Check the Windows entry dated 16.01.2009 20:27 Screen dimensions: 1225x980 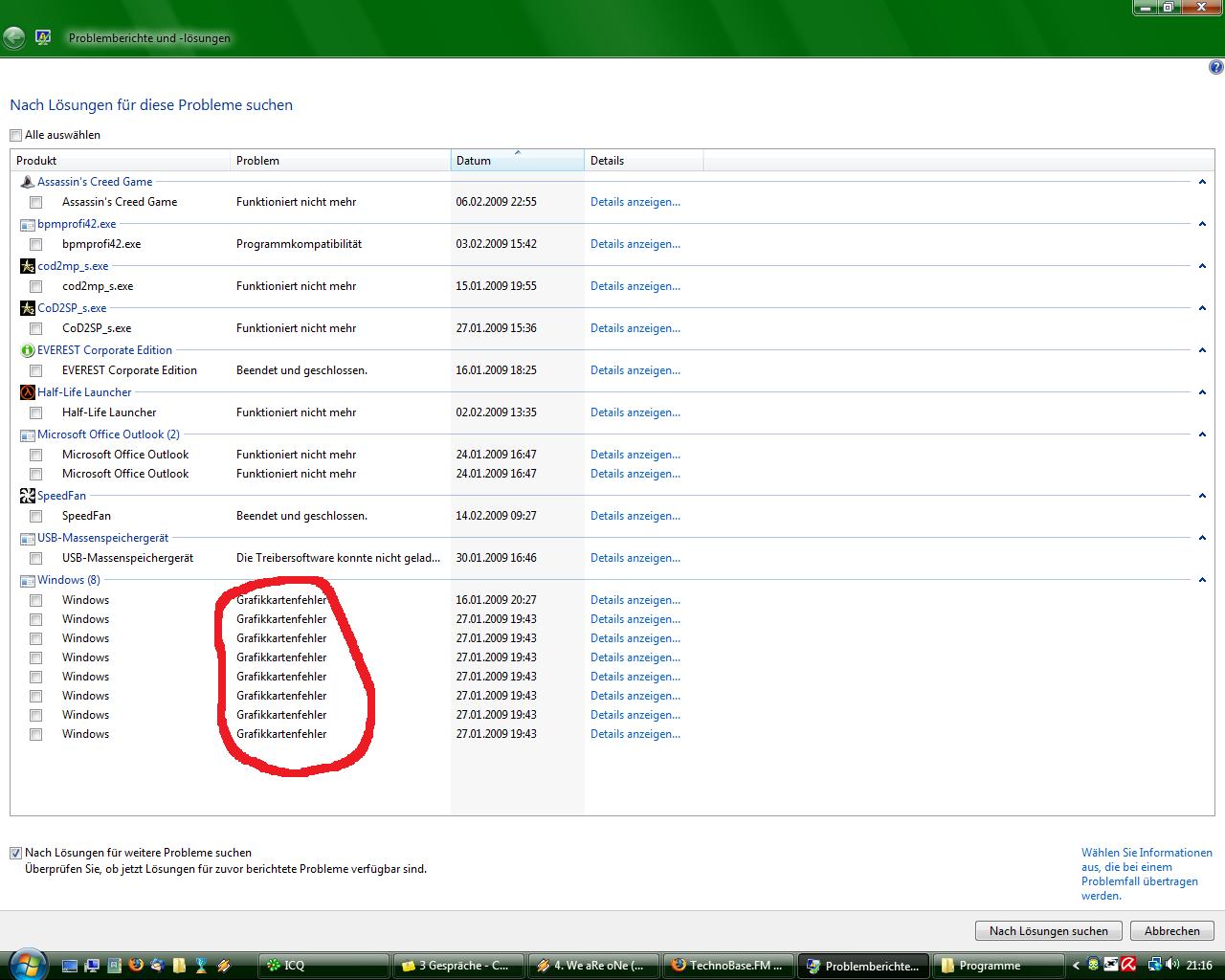36,600
